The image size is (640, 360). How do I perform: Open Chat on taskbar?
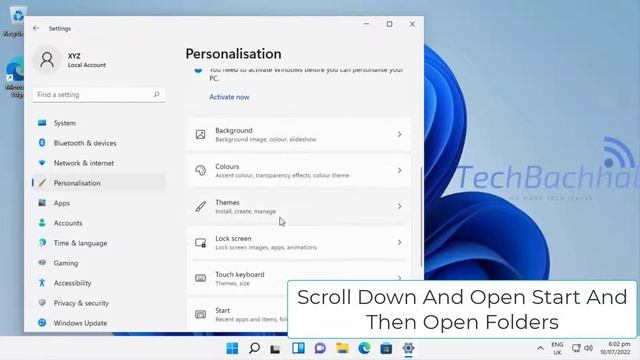click(320, 348)
